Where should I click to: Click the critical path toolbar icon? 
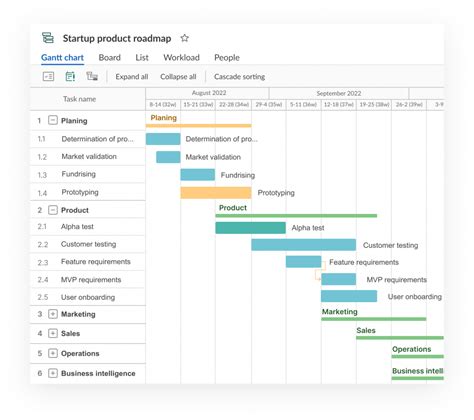point(92,76)
